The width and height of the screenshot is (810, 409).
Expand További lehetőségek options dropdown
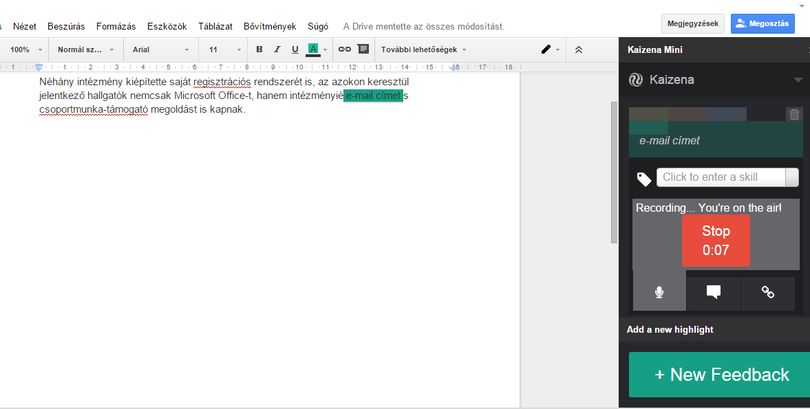click(x=424, y=50)
